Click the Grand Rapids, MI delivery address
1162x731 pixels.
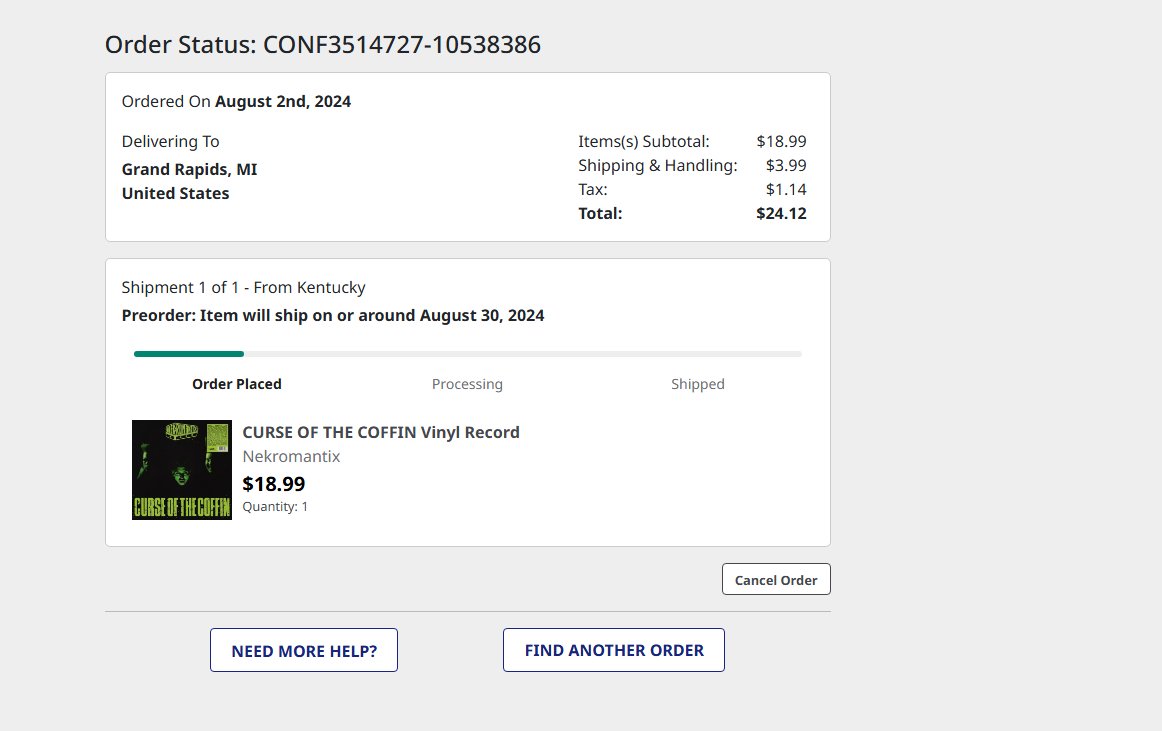point(190,170)
